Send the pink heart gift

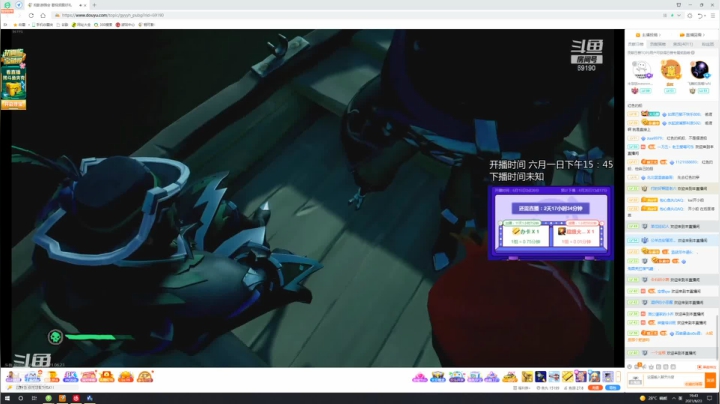click(420, 377)
